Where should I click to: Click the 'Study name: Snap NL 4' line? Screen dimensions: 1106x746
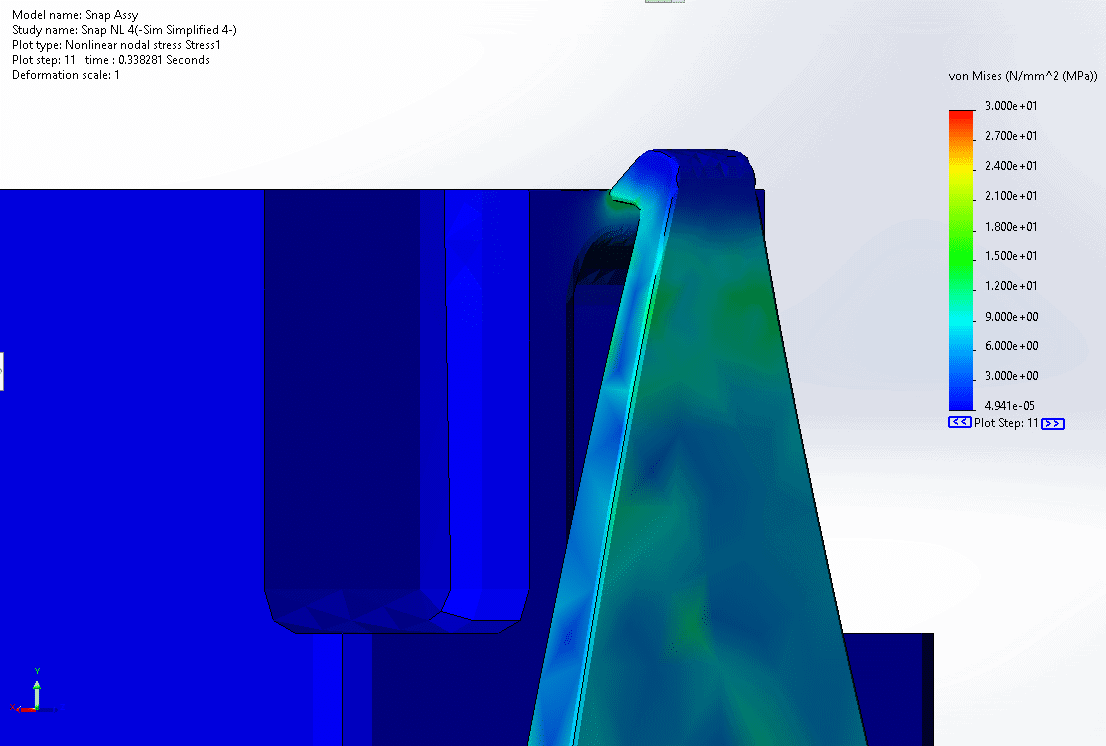pos(124,30)
